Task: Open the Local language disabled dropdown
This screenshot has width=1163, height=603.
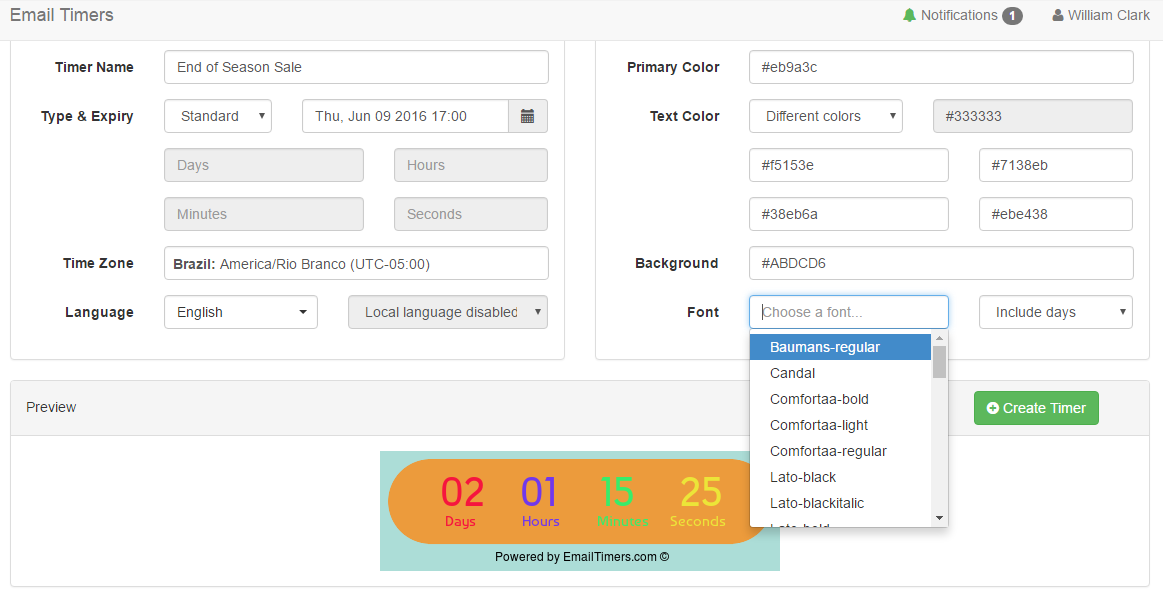Action: (x=447, y=312)
